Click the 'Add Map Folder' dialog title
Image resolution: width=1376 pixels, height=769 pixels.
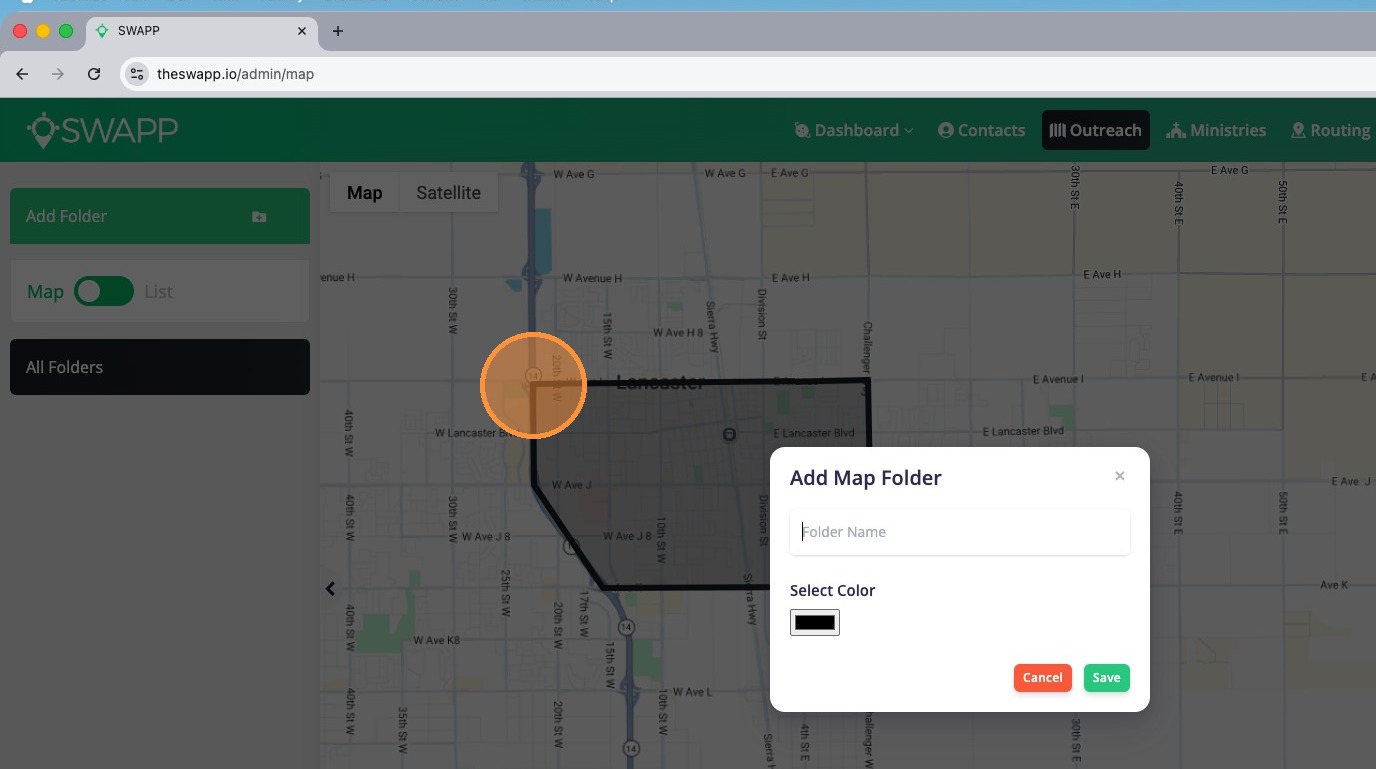click(x=866, y=478)
